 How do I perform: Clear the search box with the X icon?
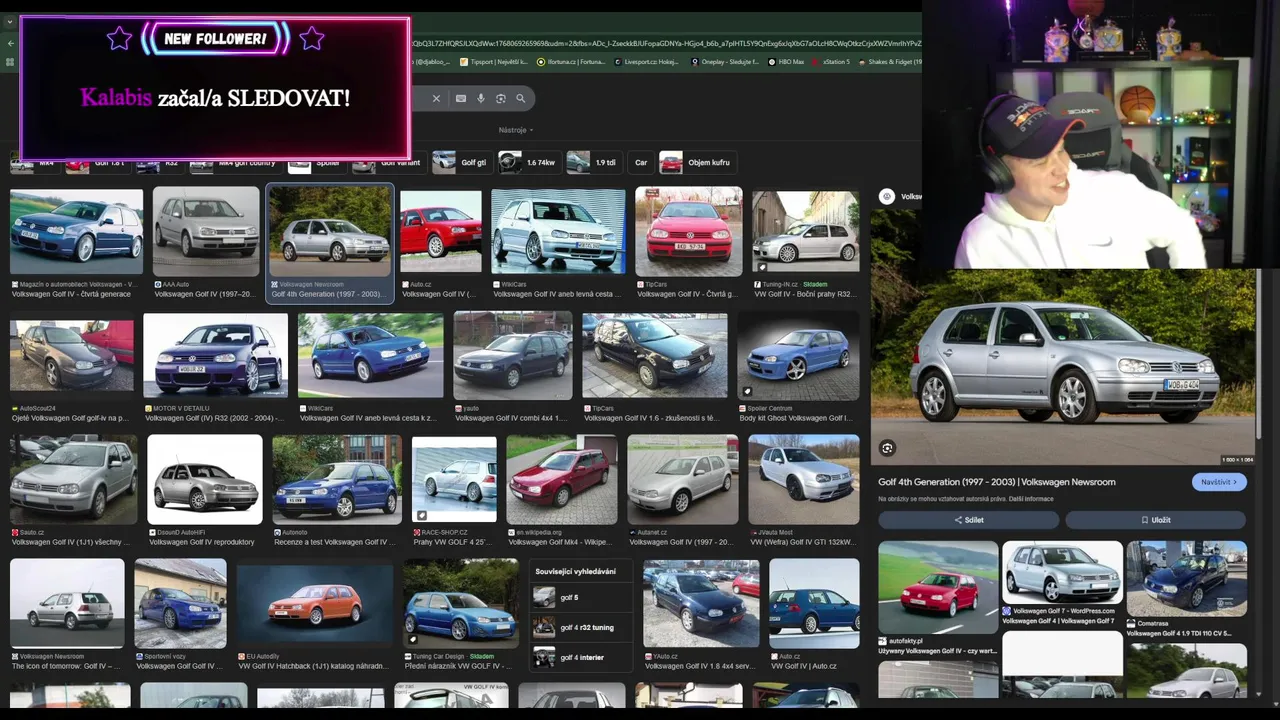[436, 98]
